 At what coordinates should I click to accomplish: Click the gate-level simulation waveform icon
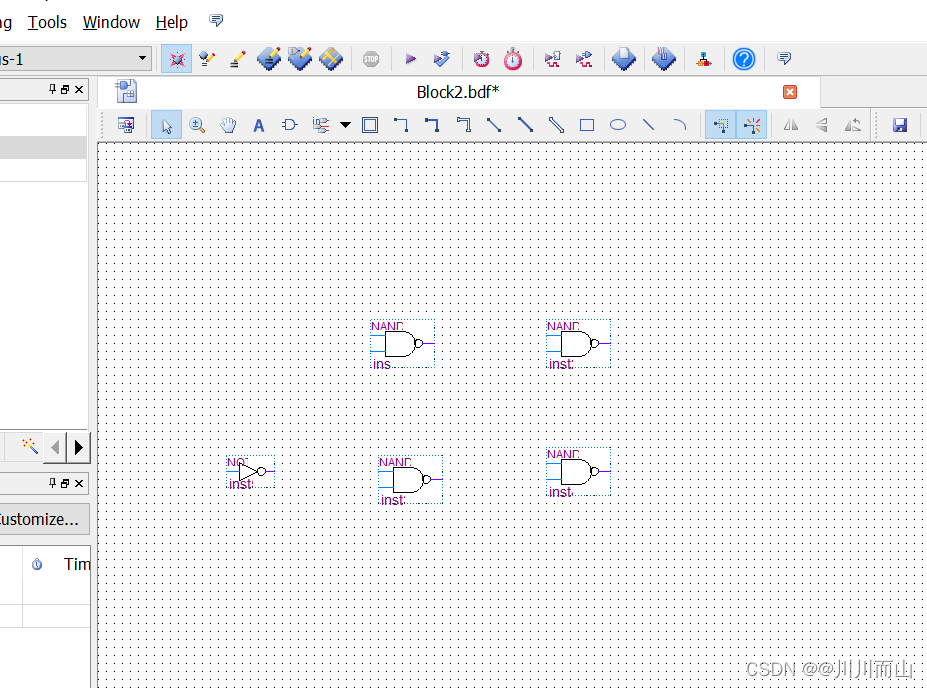pyautogui.click(x=584, y=59)
